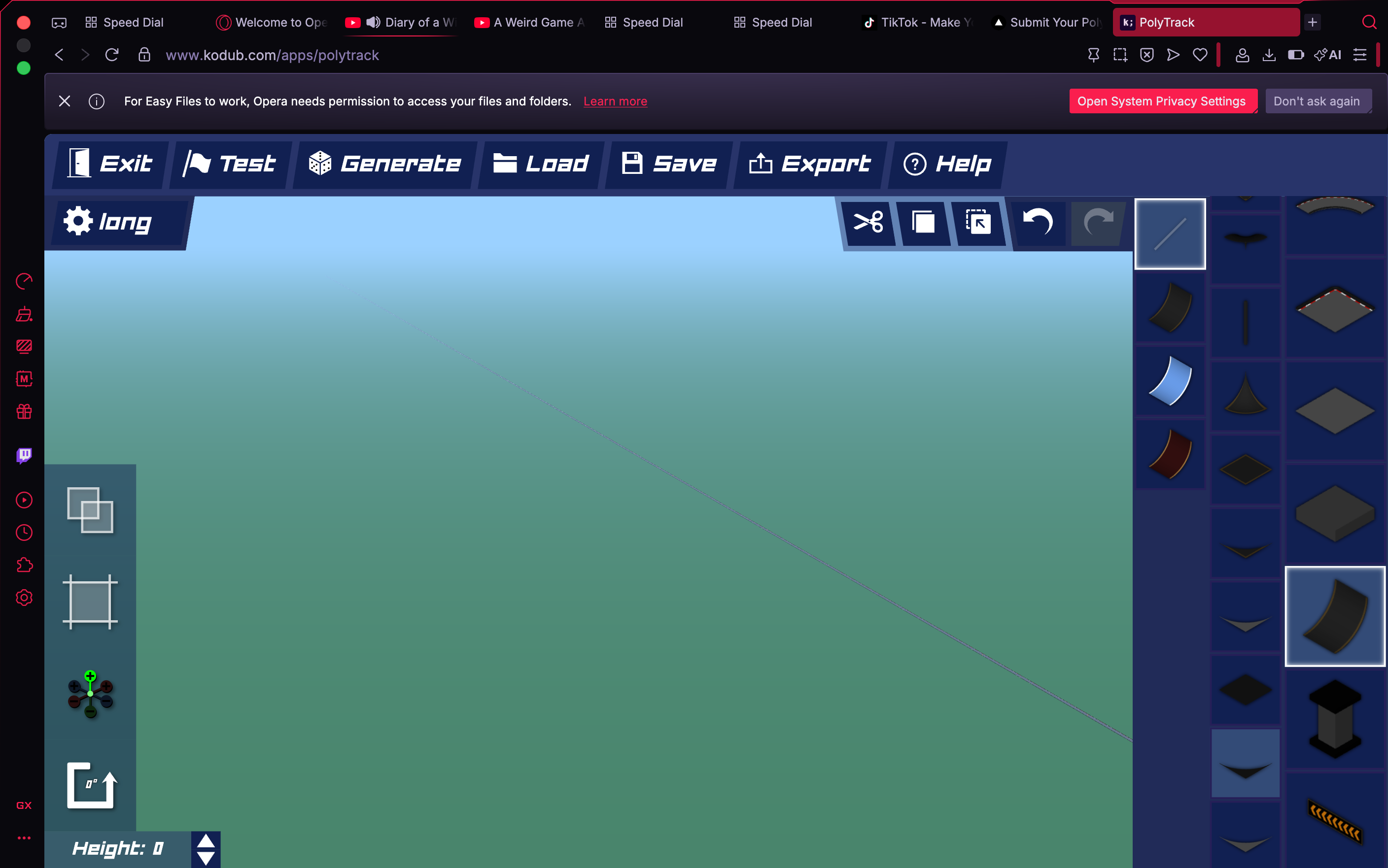This screenshot has height=868, width=1388.
Task: Redo the last undone edit
Action: pos(1097,222)
